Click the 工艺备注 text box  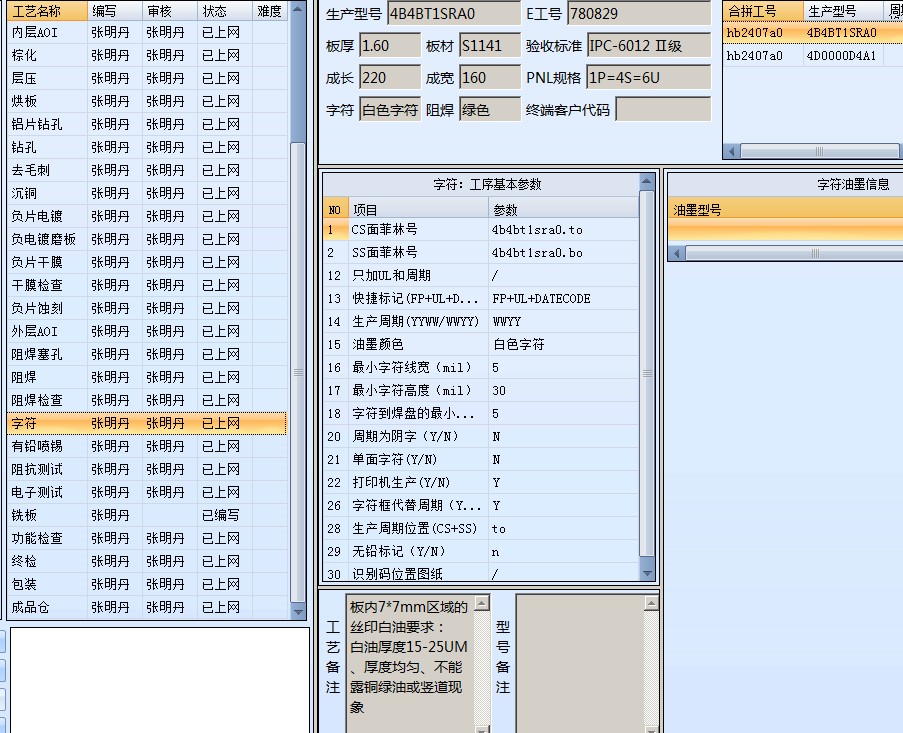[x=411, y=663]
